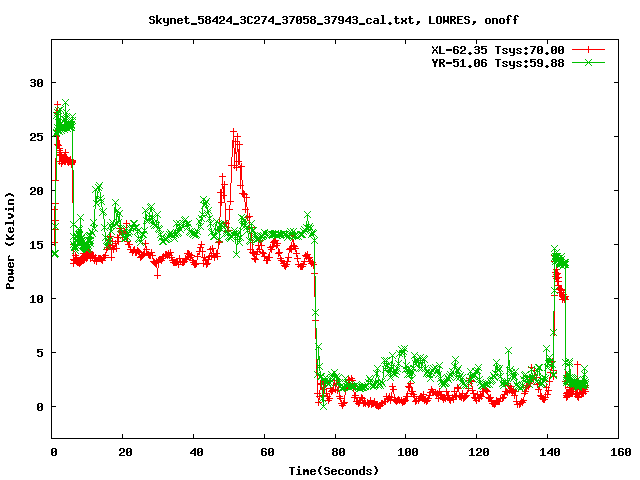Click the x-axis tick label 120
Image resolution: width=640 pixels, height=480 pixels.
pos(479,452)
